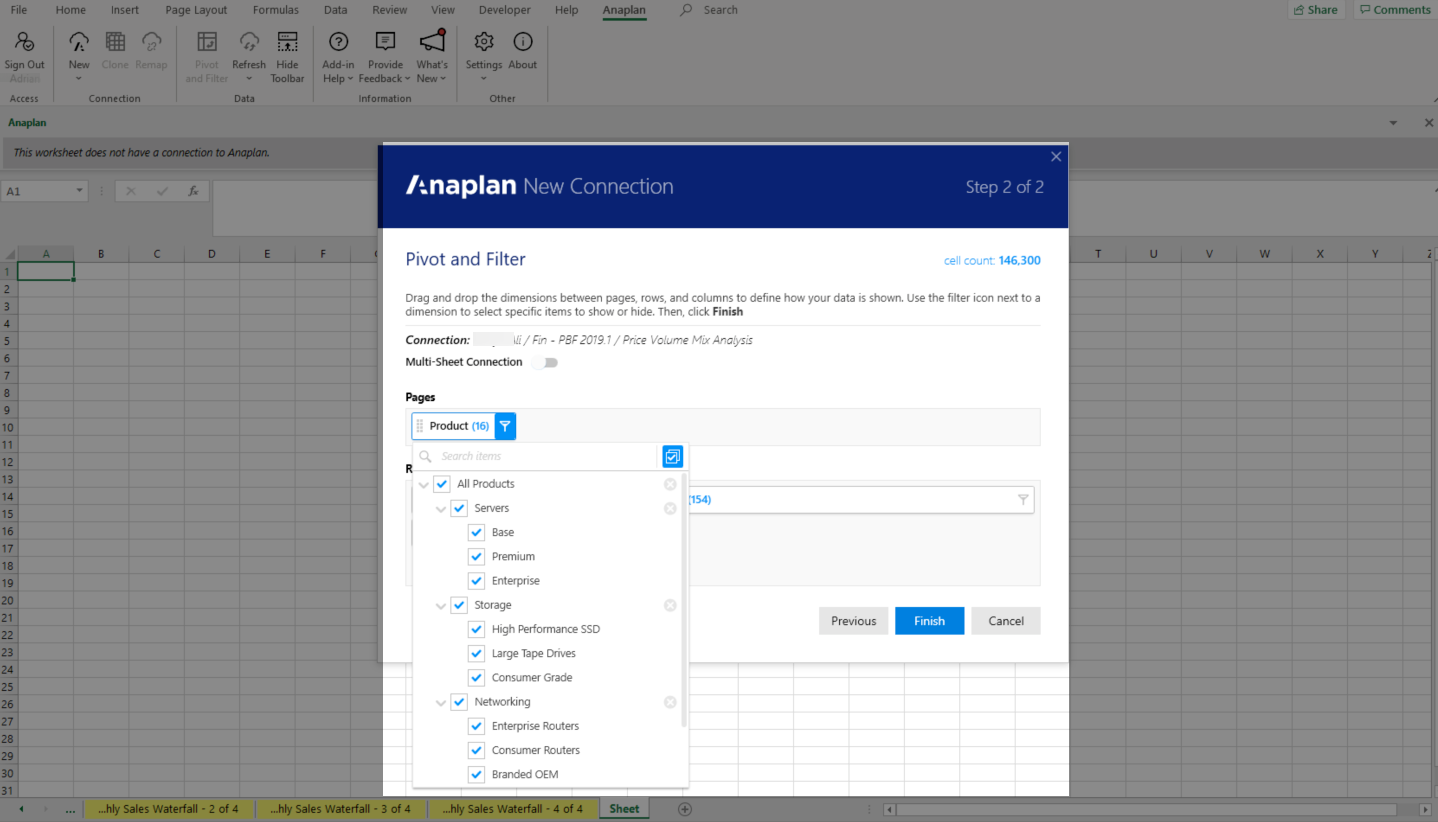The width and height of the screenshot is (1438, 822).
Task: Collapse the Storage tree node
Action: [x=441, y=606]
